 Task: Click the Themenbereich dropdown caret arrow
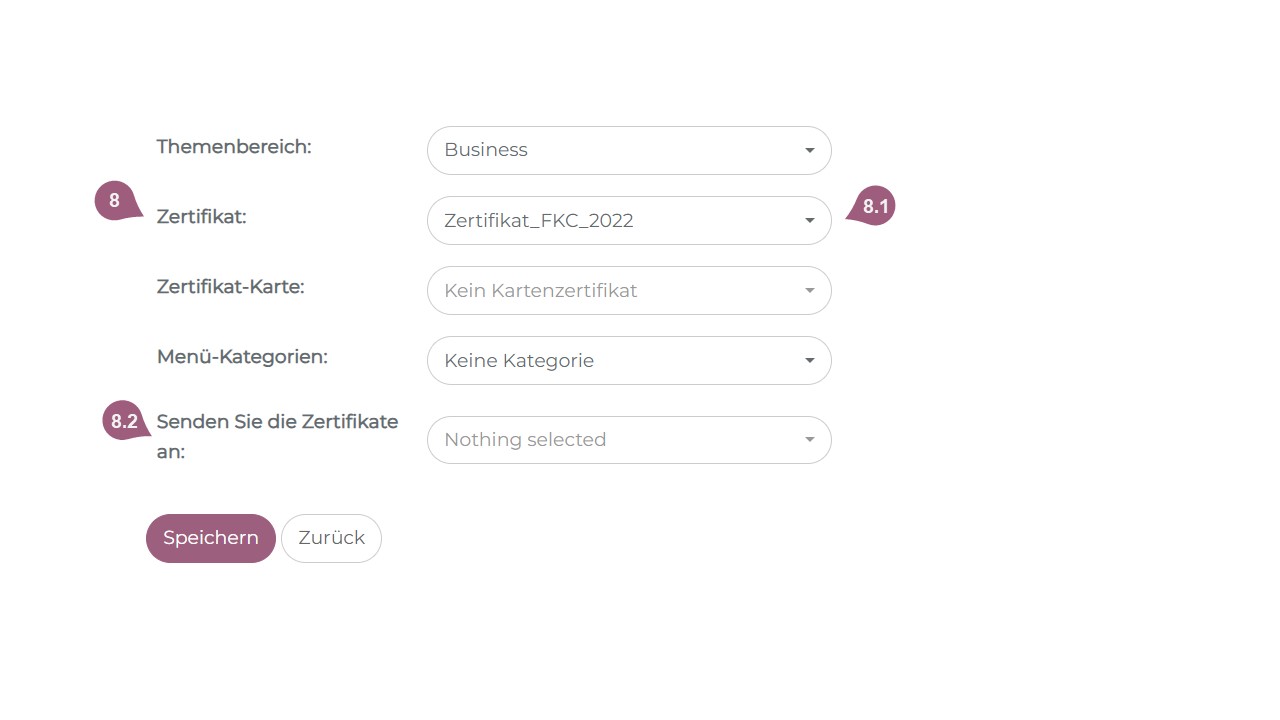click(809, 151)
